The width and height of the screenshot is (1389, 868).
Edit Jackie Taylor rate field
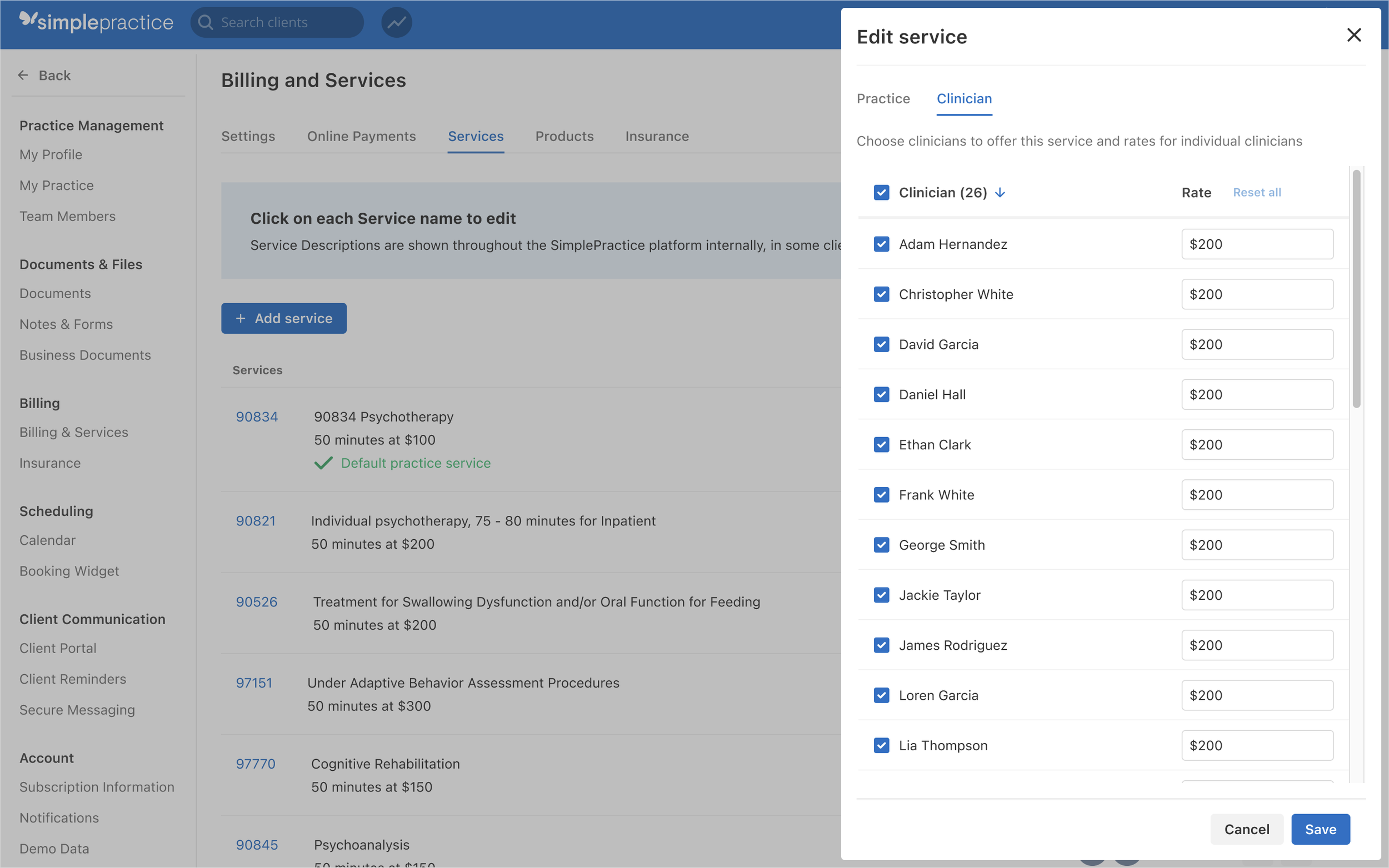[1257, 595]
